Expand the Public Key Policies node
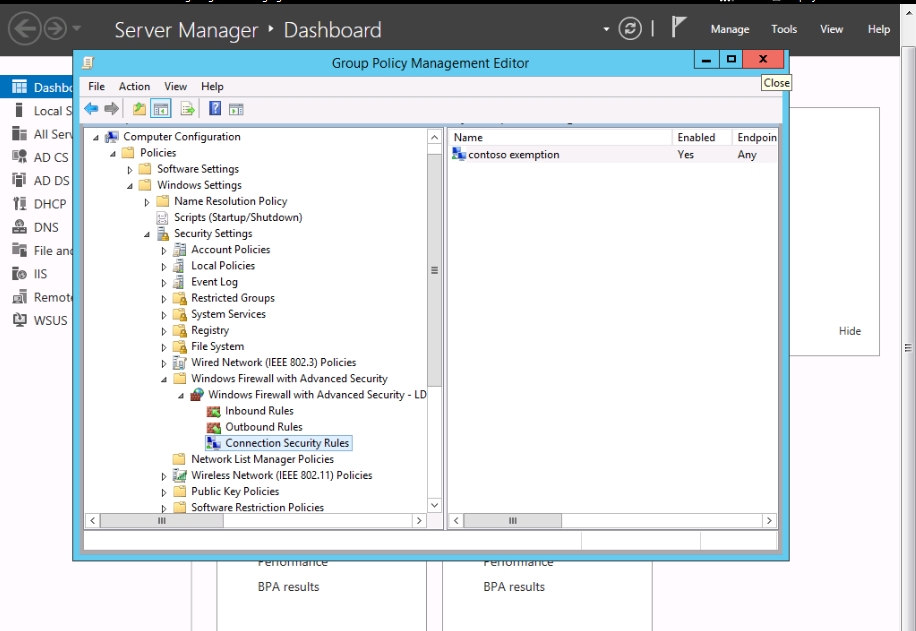Viewport: 916px width, 631px height. point(164,492)
